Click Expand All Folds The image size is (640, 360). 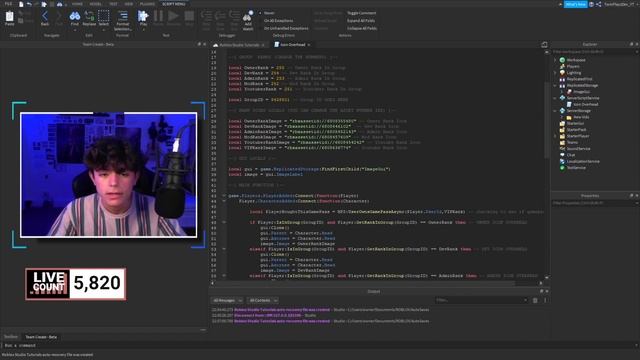coord(361,21)
